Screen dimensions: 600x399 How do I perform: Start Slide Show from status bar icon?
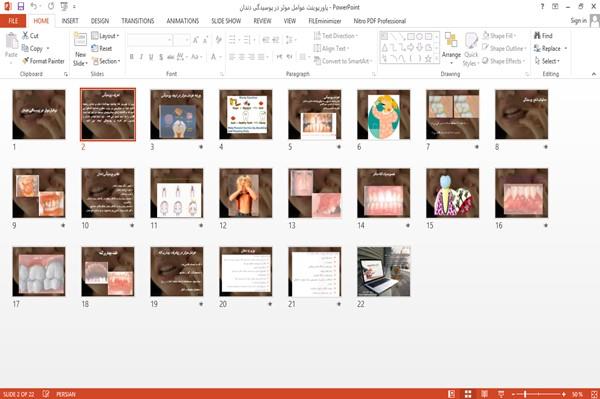tap(501, 394)
